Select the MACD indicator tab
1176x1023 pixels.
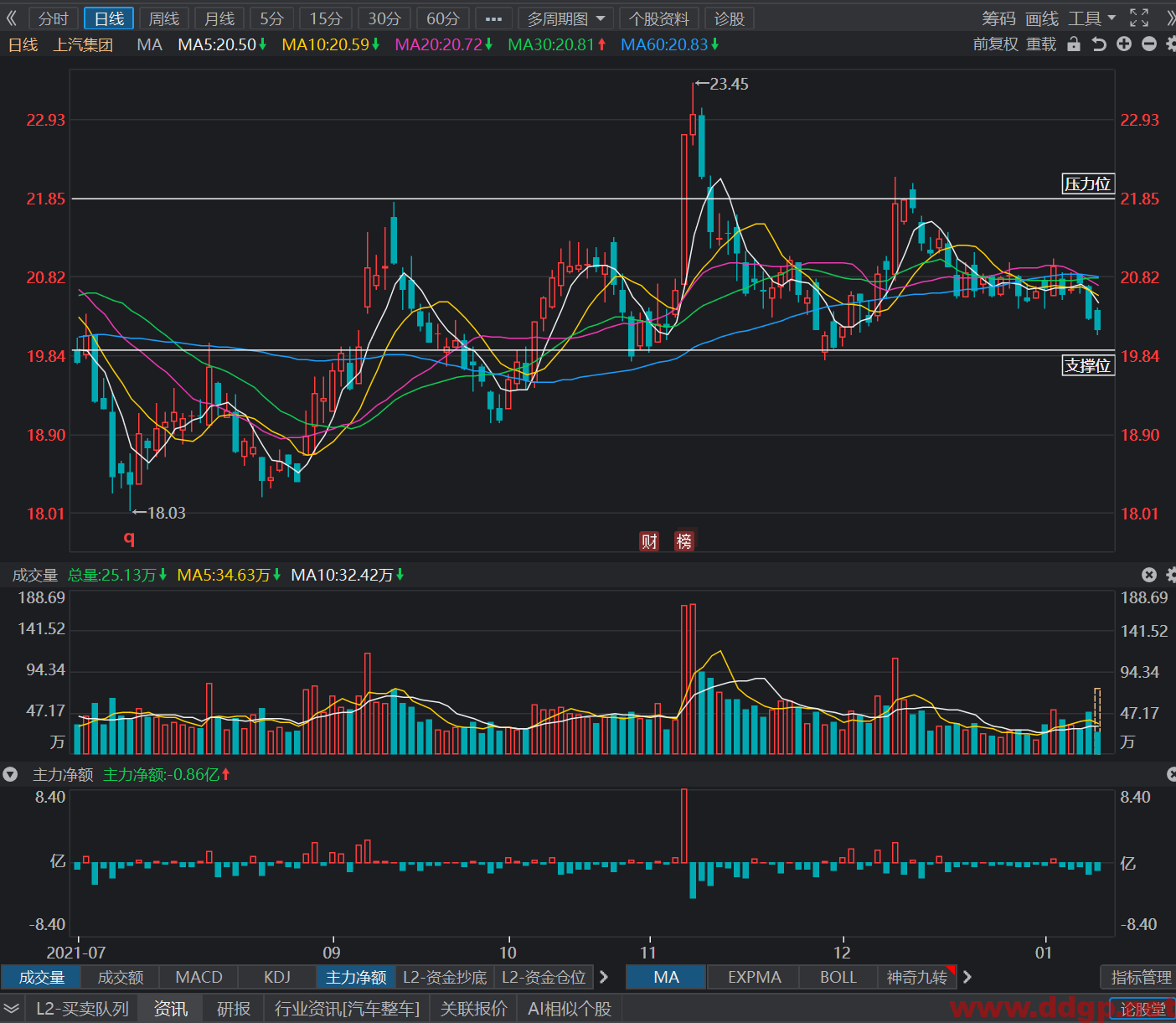(x=199, y=977)
